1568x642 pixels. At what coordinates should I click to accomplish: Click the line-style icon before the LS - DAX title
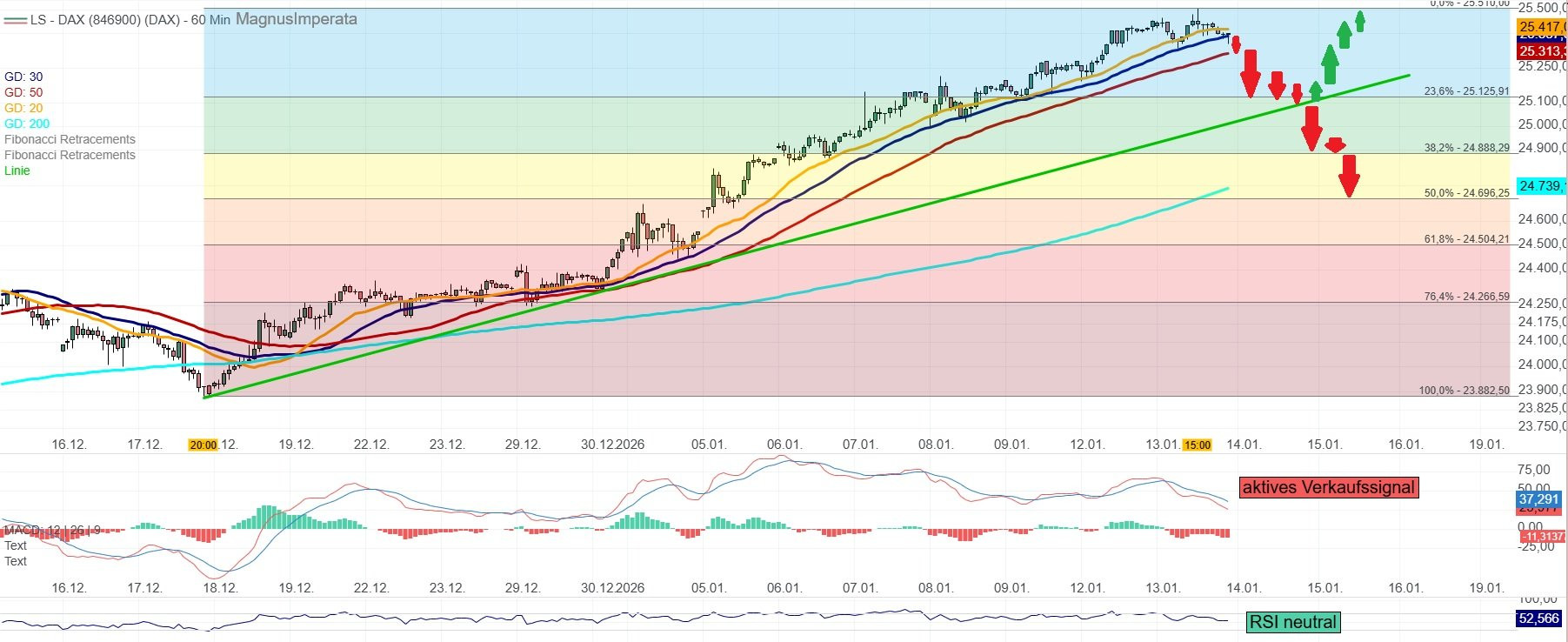click(15, 19)
